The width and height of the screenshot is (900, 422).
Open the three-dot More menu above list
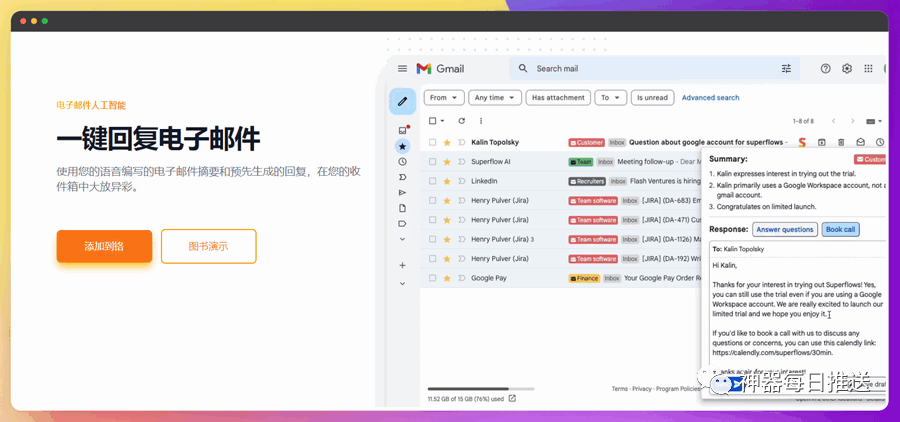tap(481, 121)
